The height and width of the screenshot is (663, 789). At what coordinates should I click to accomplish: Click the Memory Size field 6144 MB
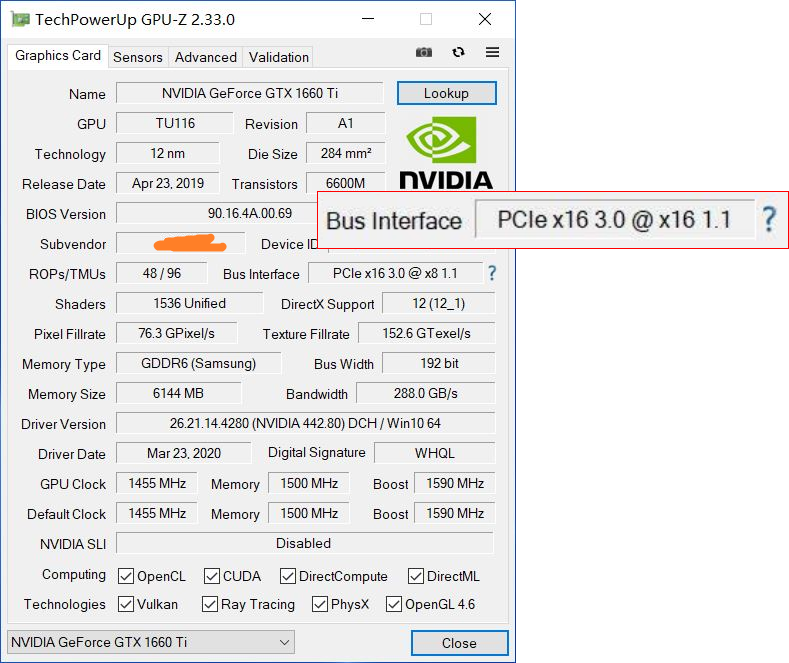[178, 393]
